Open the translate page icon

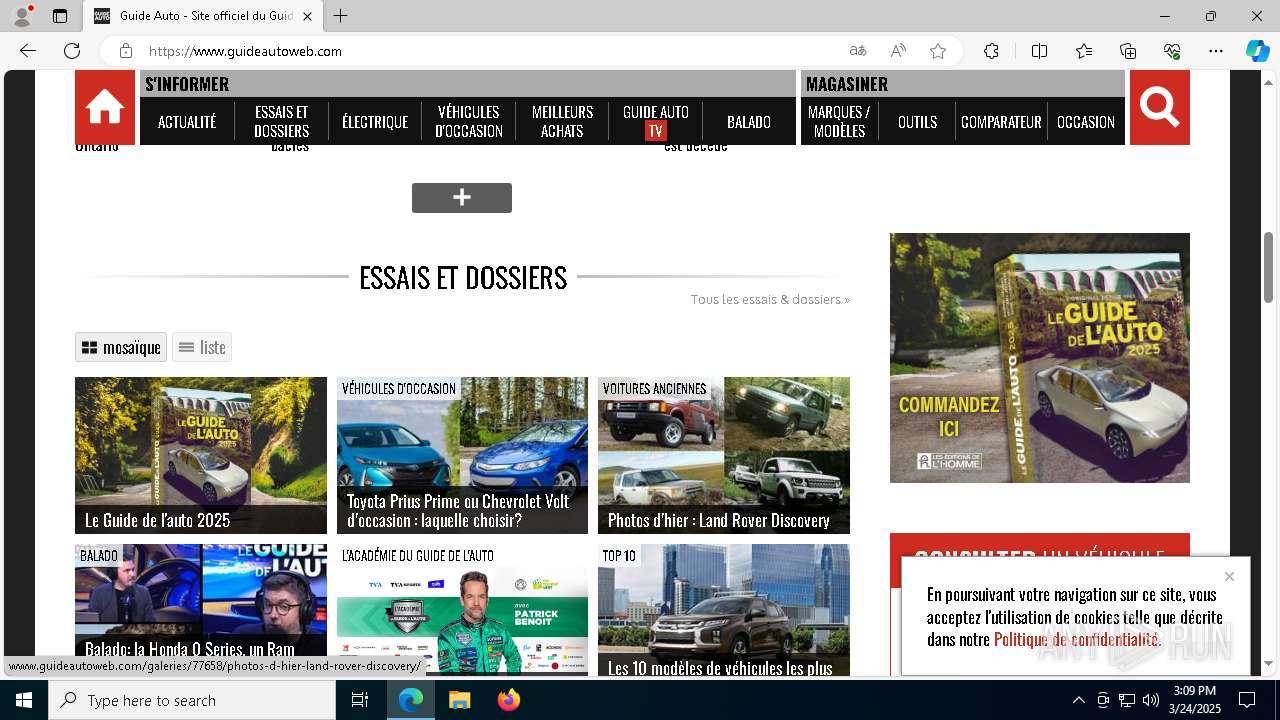click(858, 51)
